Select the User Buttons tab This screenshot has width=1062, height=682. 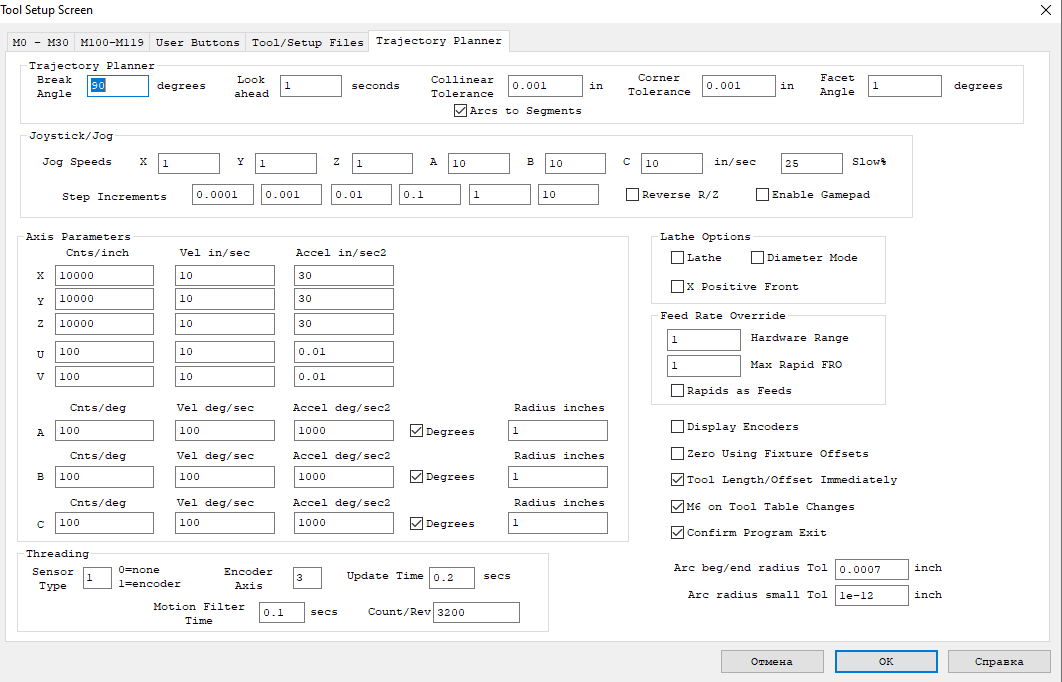coord(197,43)
